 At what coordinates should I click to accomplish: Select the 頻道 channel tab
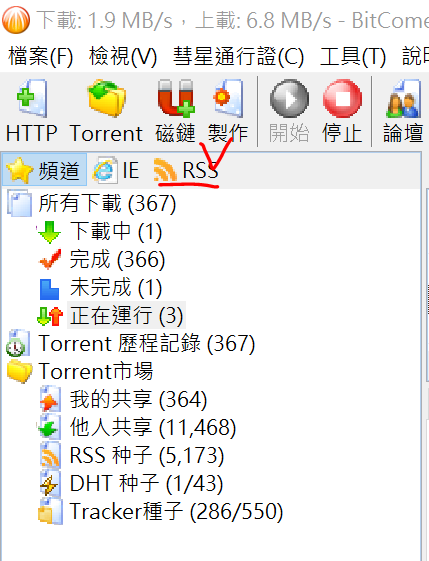click(x=44, y=170)
